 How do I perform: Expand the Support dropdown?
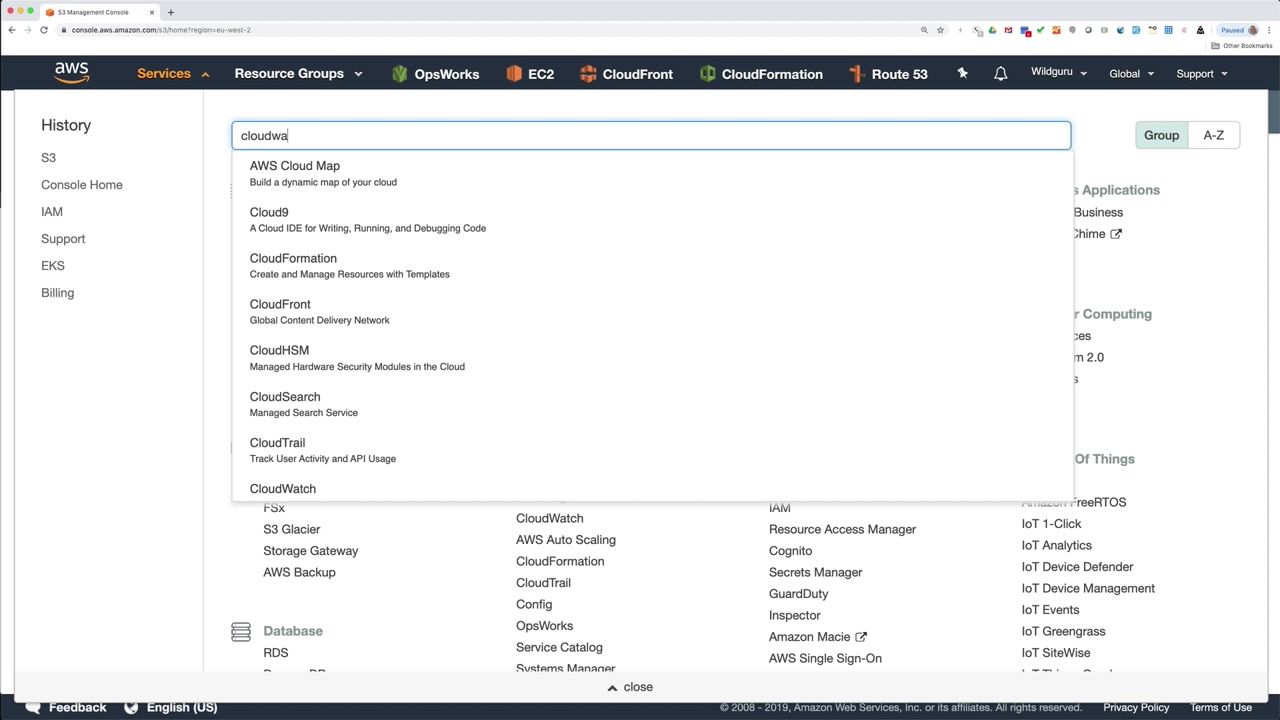1202,74
